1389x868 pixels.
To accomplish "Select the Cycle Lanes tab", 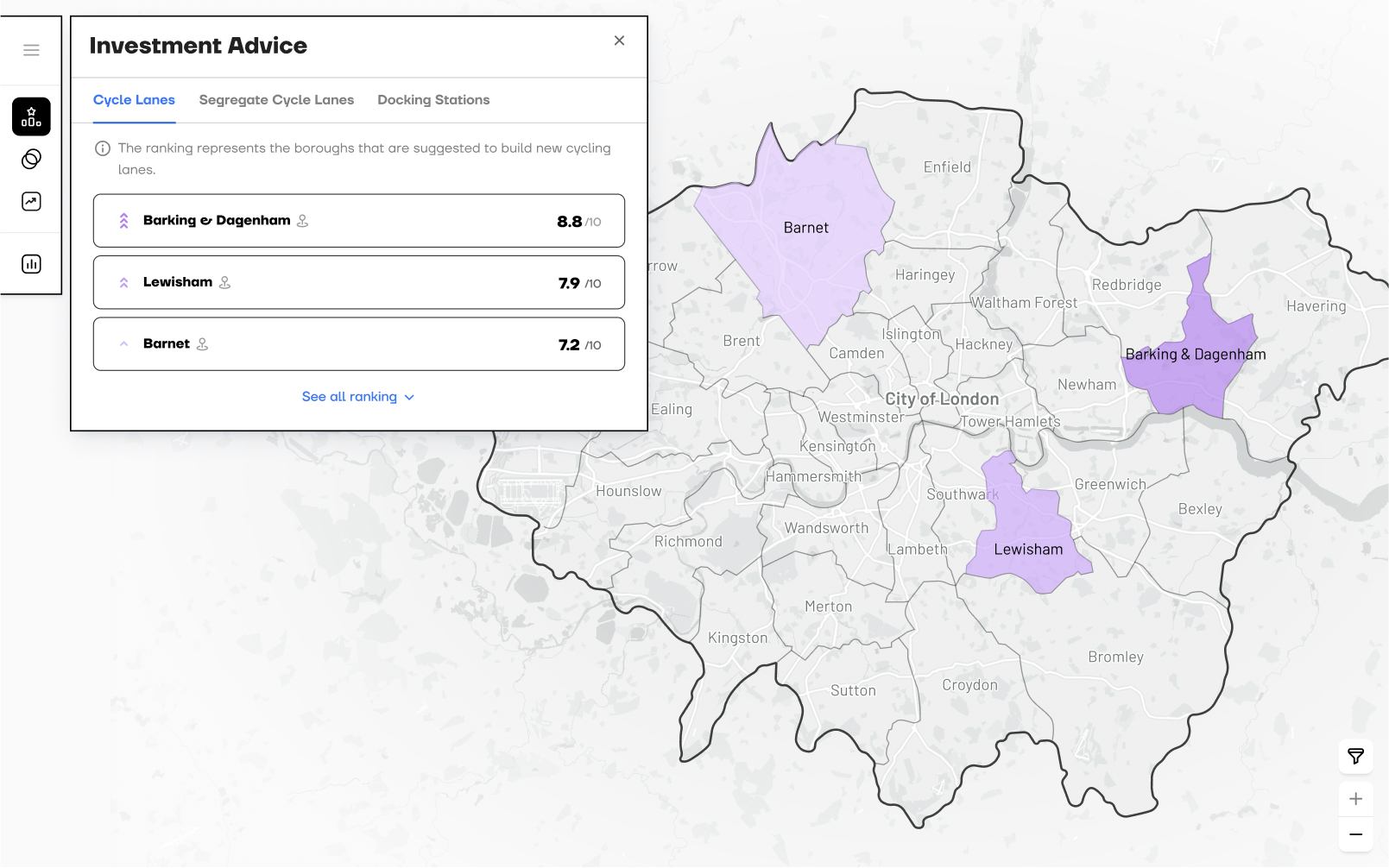I will [x=134, y=100].
